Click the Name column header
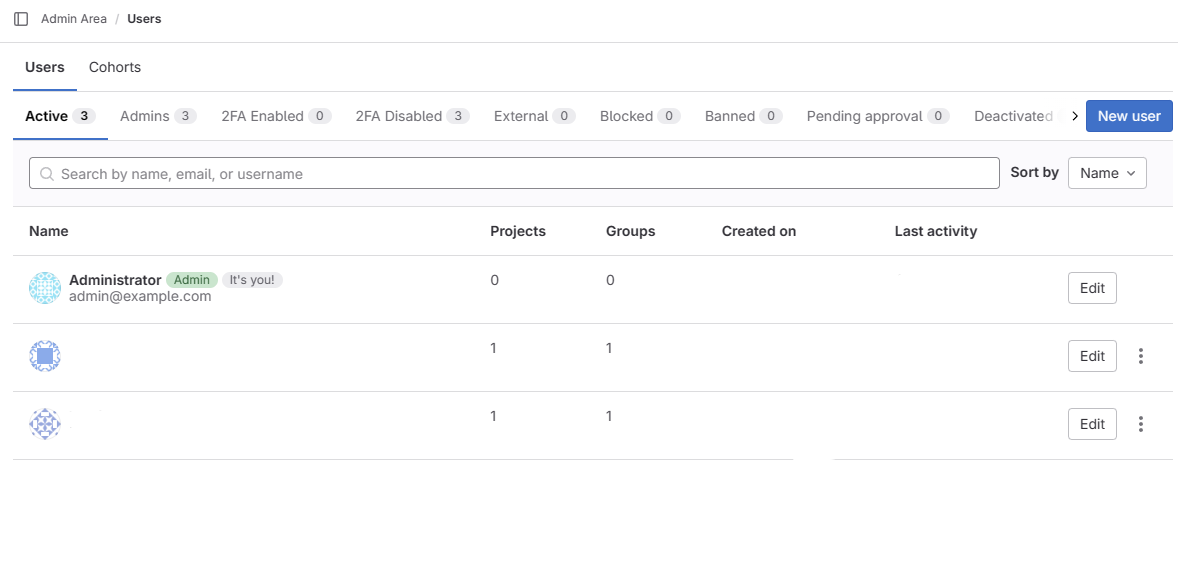This screenshot has width=1178, height=575. click(x=49, y=231)
